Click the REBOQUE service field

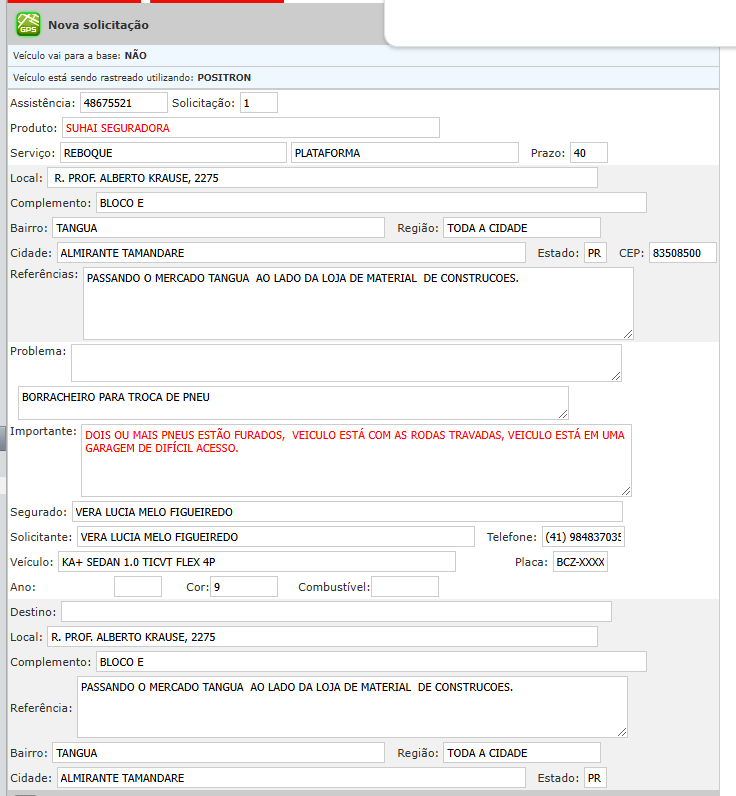pyautogui.click(x=172, y=153)
